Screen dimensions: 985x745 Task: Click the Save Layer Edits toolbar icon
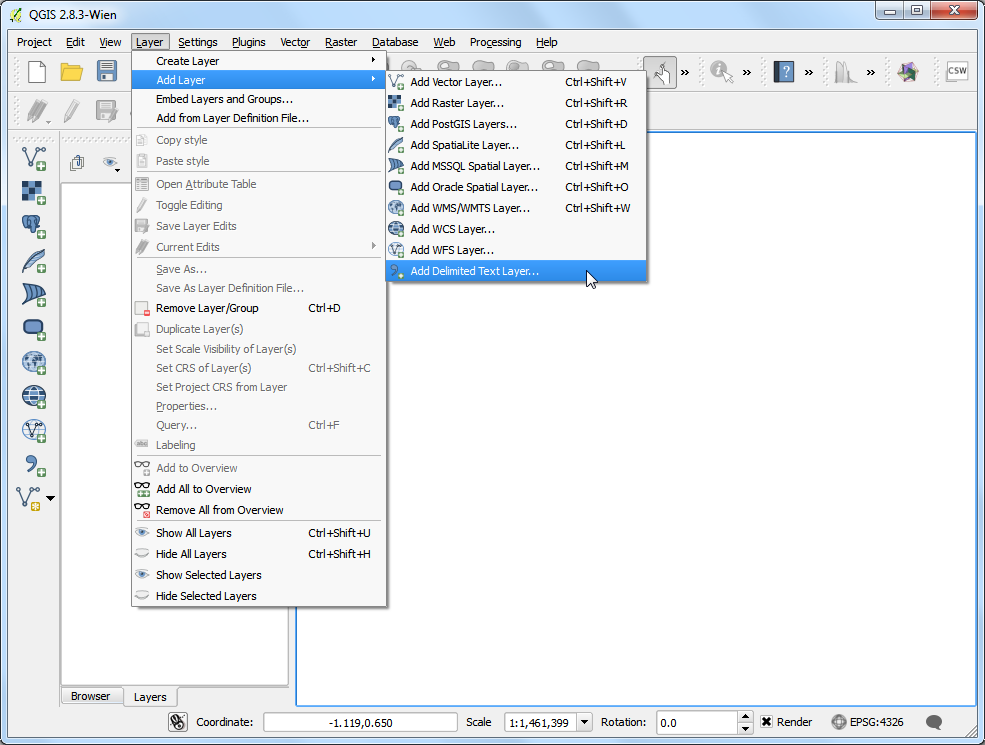[x=107, y=111]
